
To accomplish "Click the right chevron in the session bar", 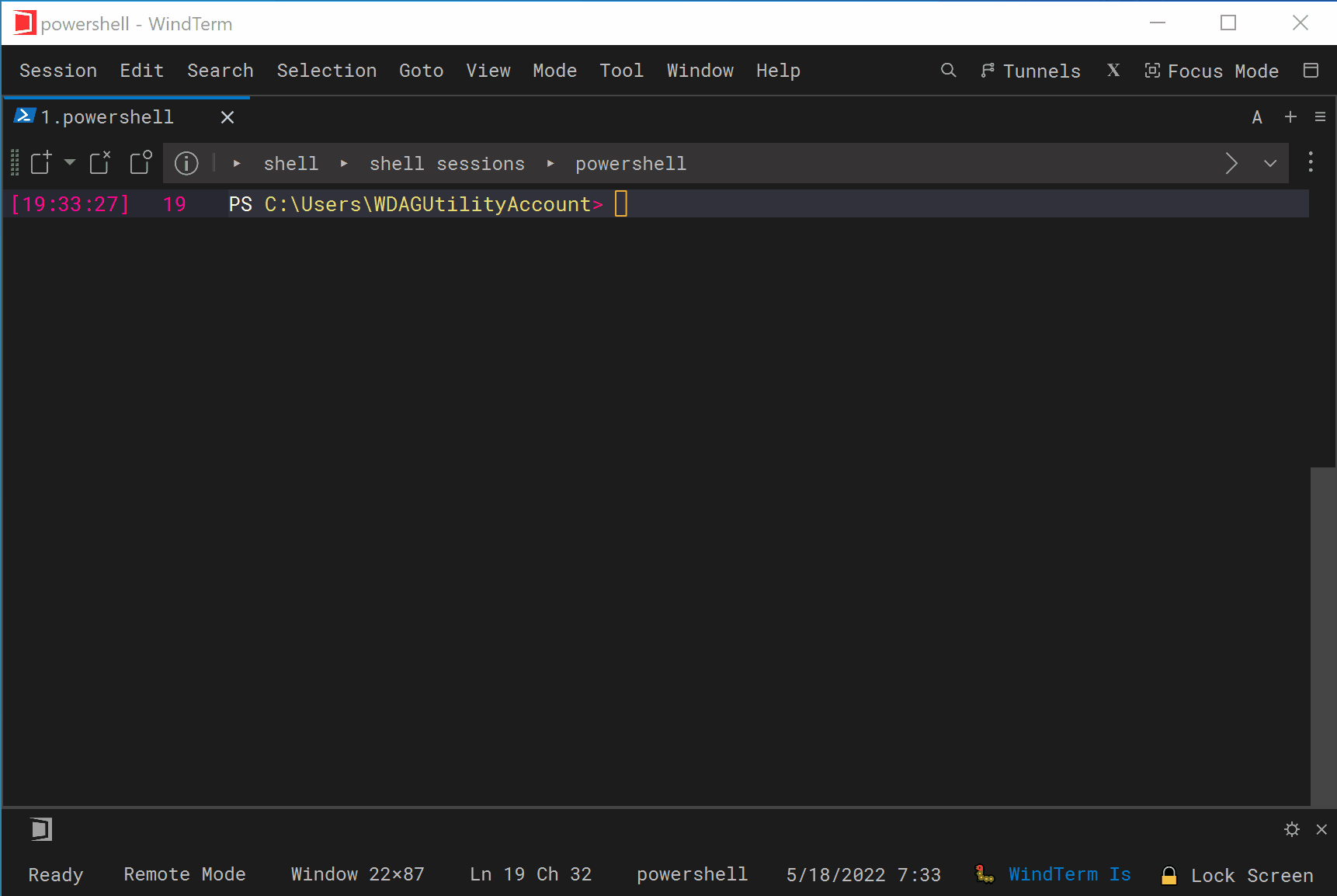I will pos(1231,163).
